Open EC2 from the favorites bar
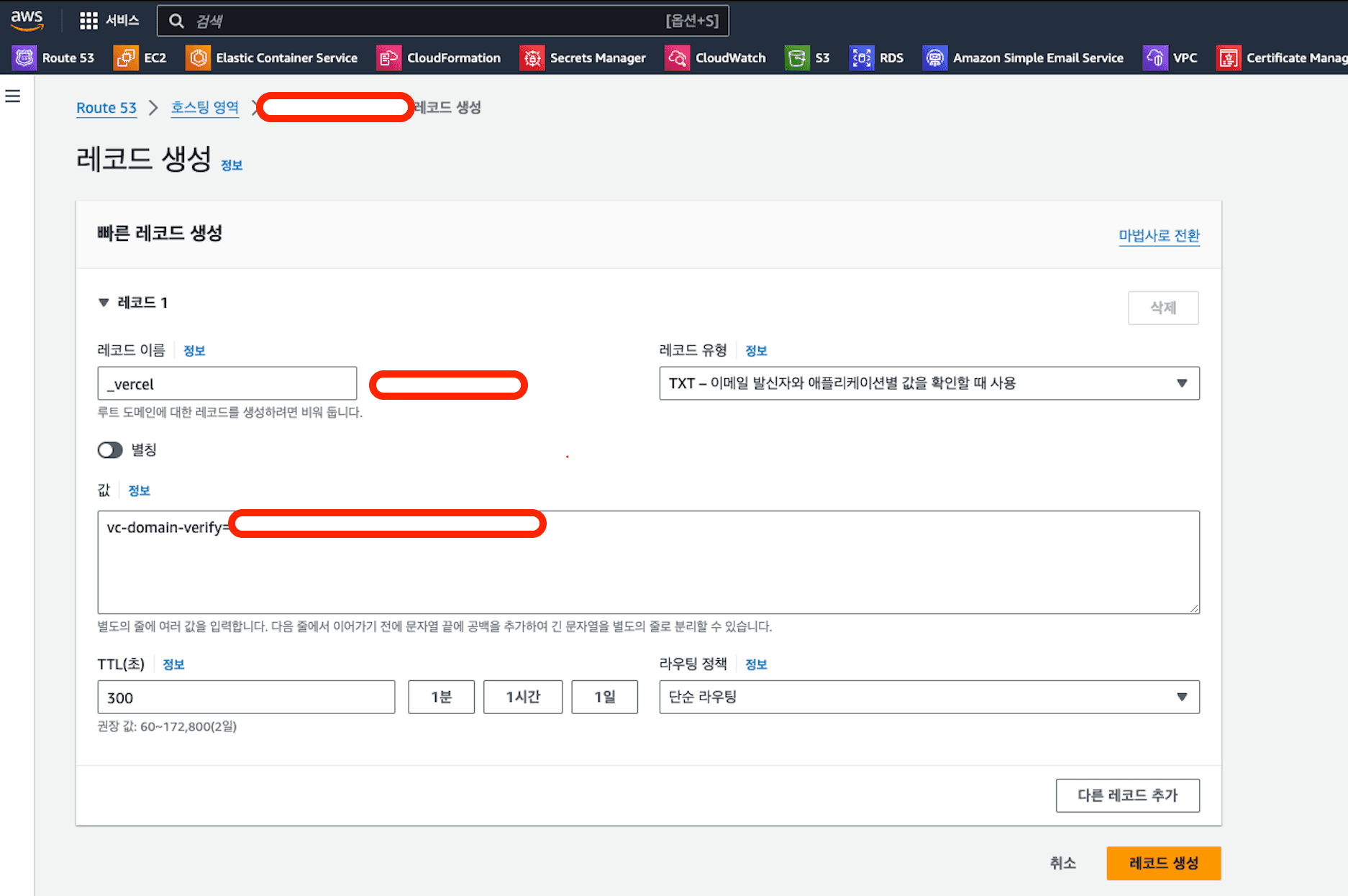 (126, 58)
